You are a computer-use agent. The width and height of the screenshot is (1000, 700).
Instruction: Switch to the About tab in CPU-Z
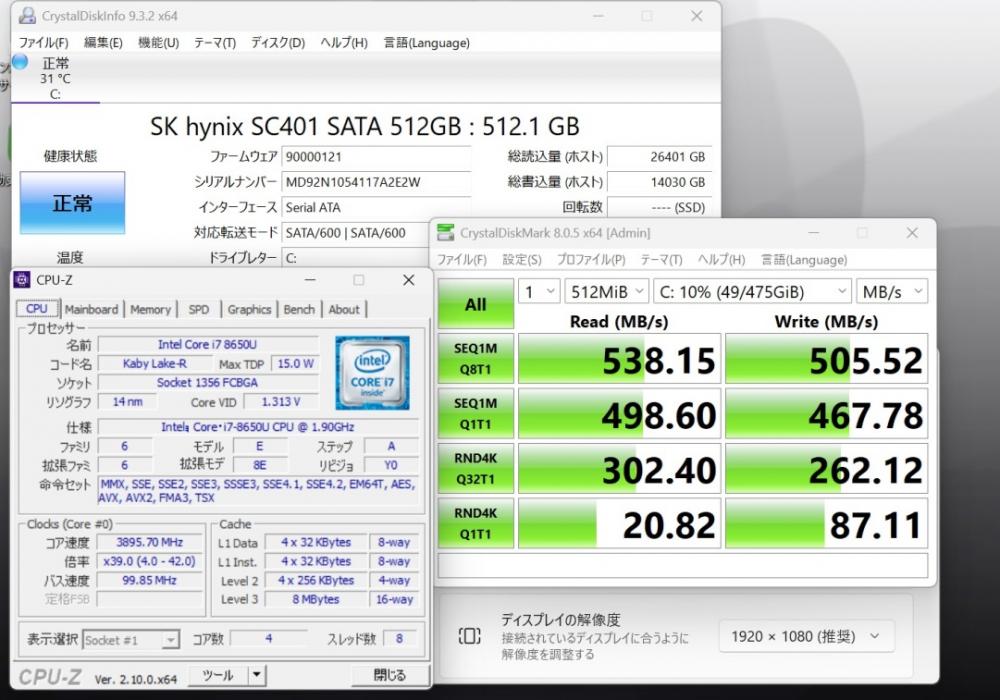(x=344, y=309)
